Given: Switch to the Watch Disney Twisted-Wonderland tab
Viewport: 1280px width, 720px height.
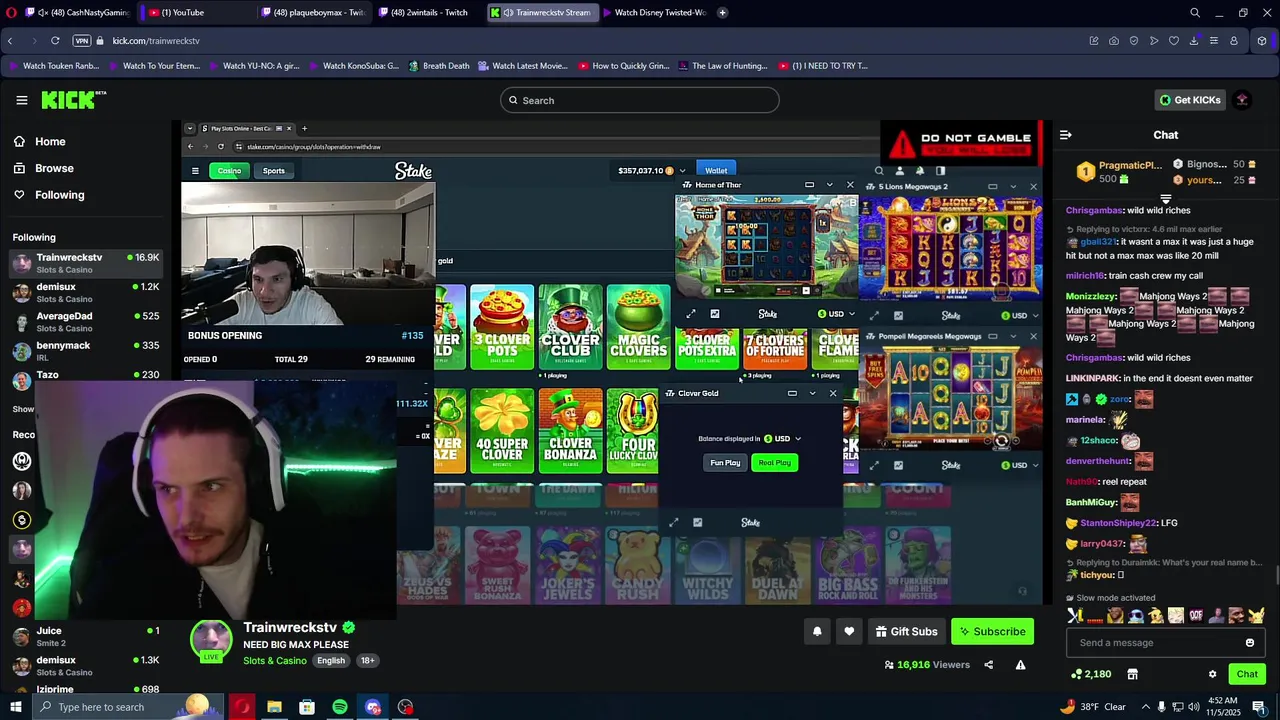Looking at the screenshot, I should 654,13.
